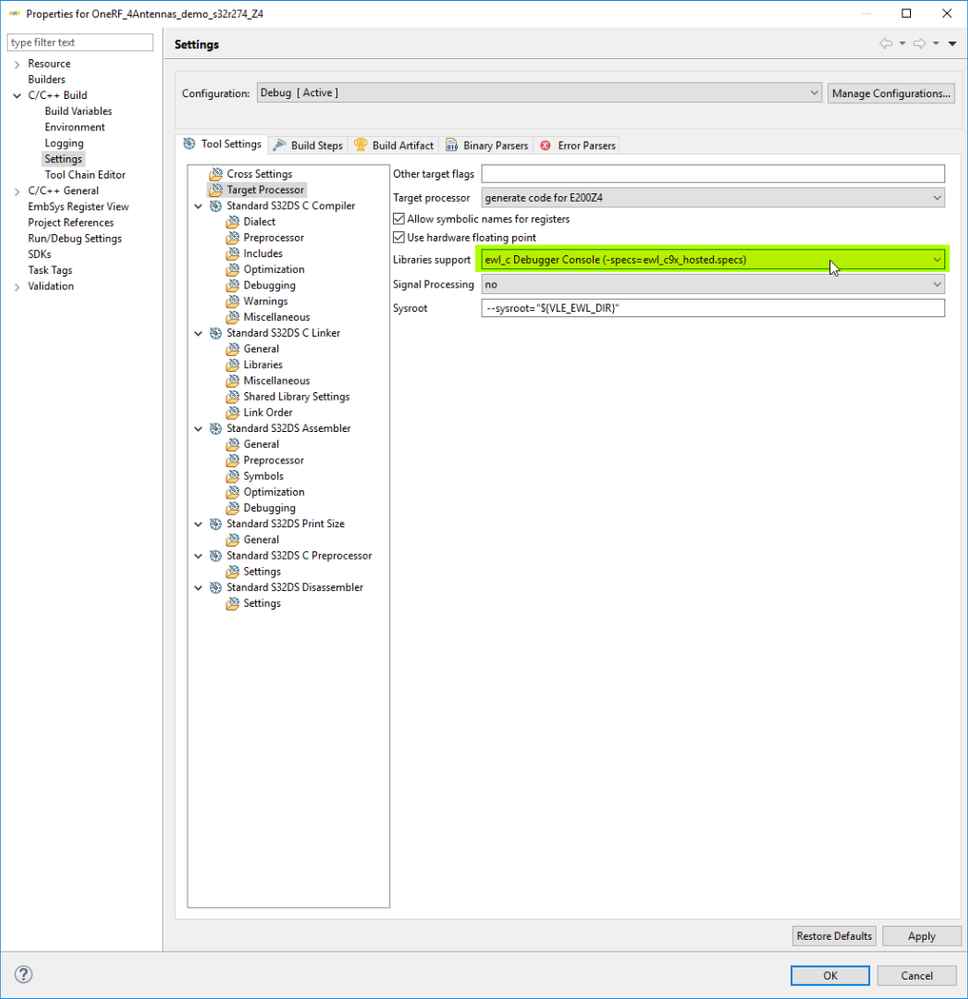This screenshot has height=999, width=968.
Task: Open the help question mark icon
Action: point(24,974)
